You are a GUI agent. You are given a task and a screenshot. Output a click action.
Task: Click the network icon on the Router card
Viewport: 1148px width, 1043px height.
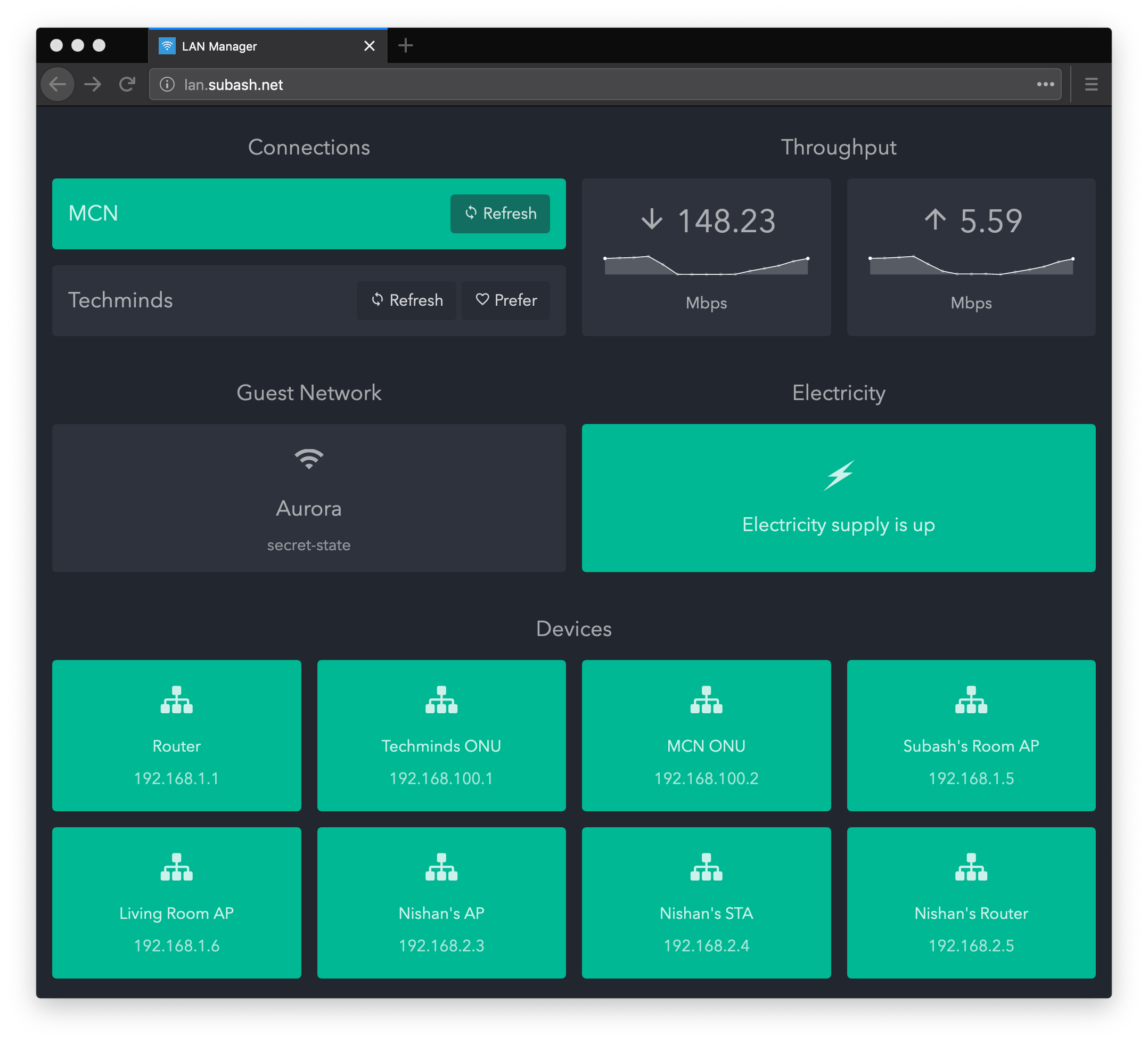177,699
